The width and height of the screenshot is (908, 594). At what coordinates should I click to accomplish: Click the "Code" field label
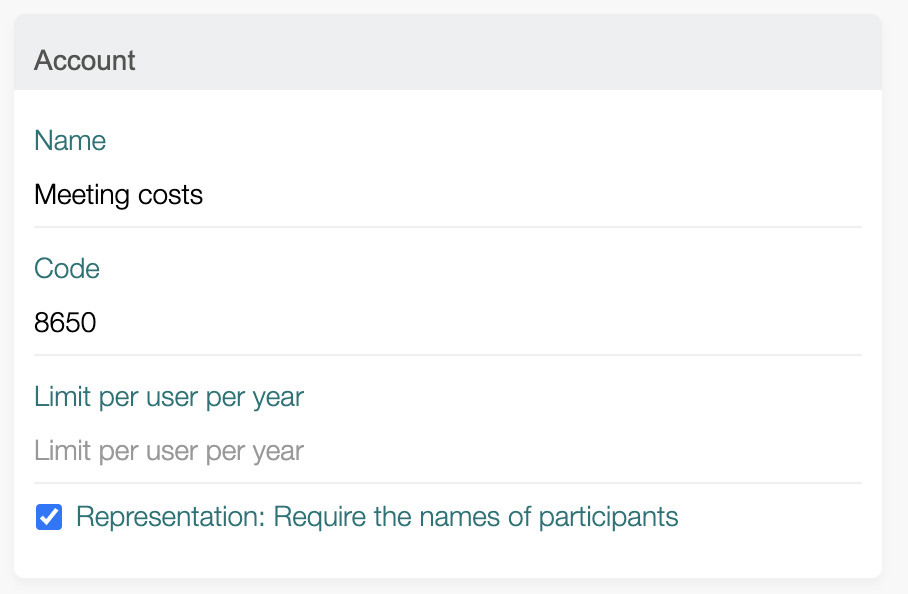(67, 268)
